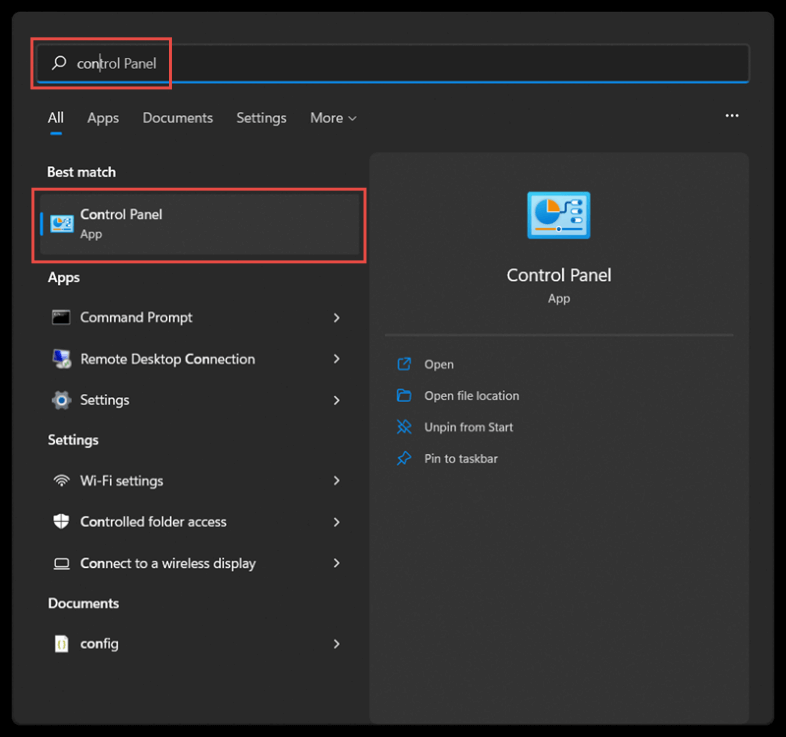Select the Settings app result text
This screenshot has height=737, width=786.
[105, 400]
